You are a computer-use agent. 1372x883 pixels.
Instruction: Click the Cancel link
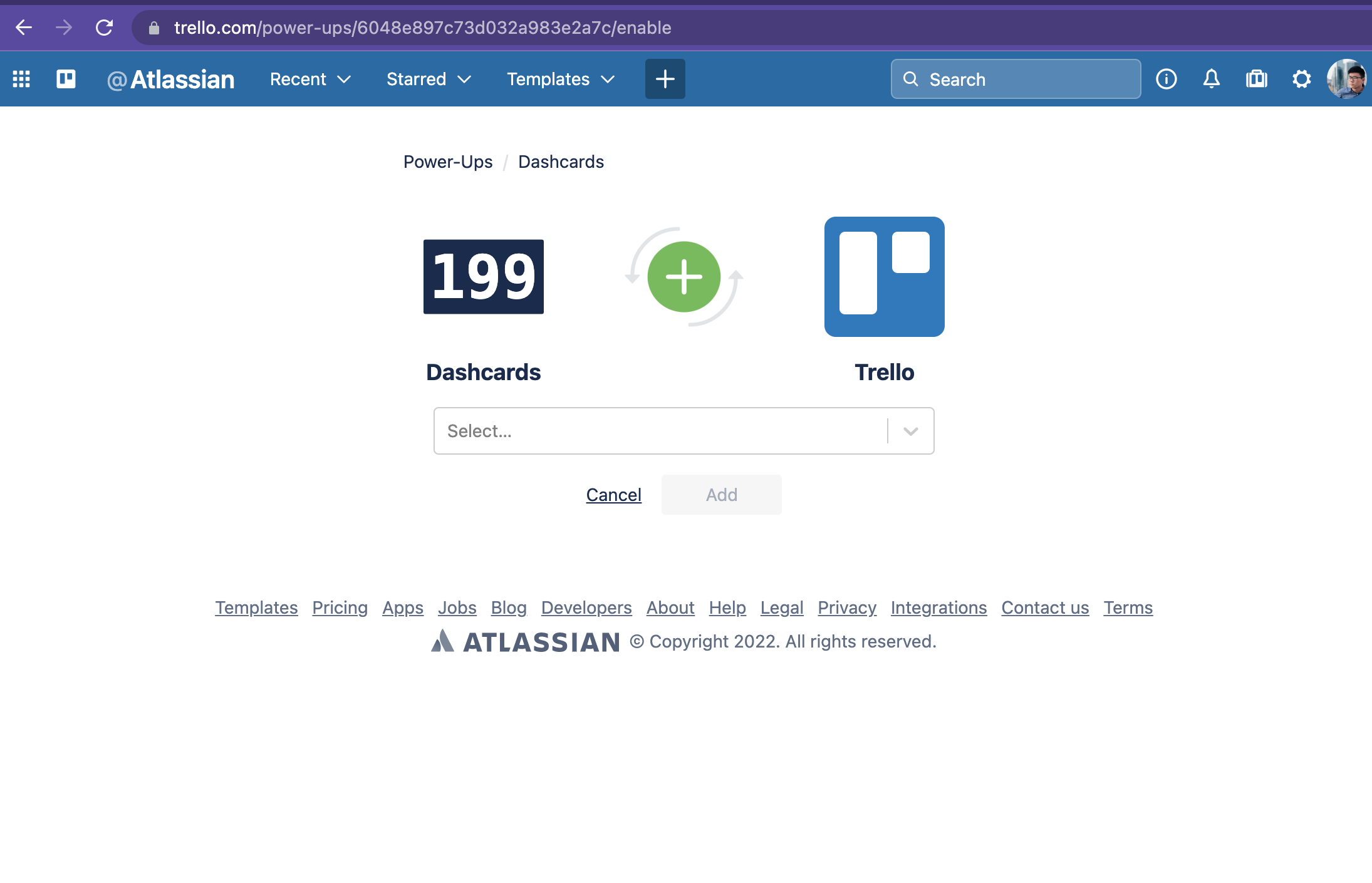614,495
